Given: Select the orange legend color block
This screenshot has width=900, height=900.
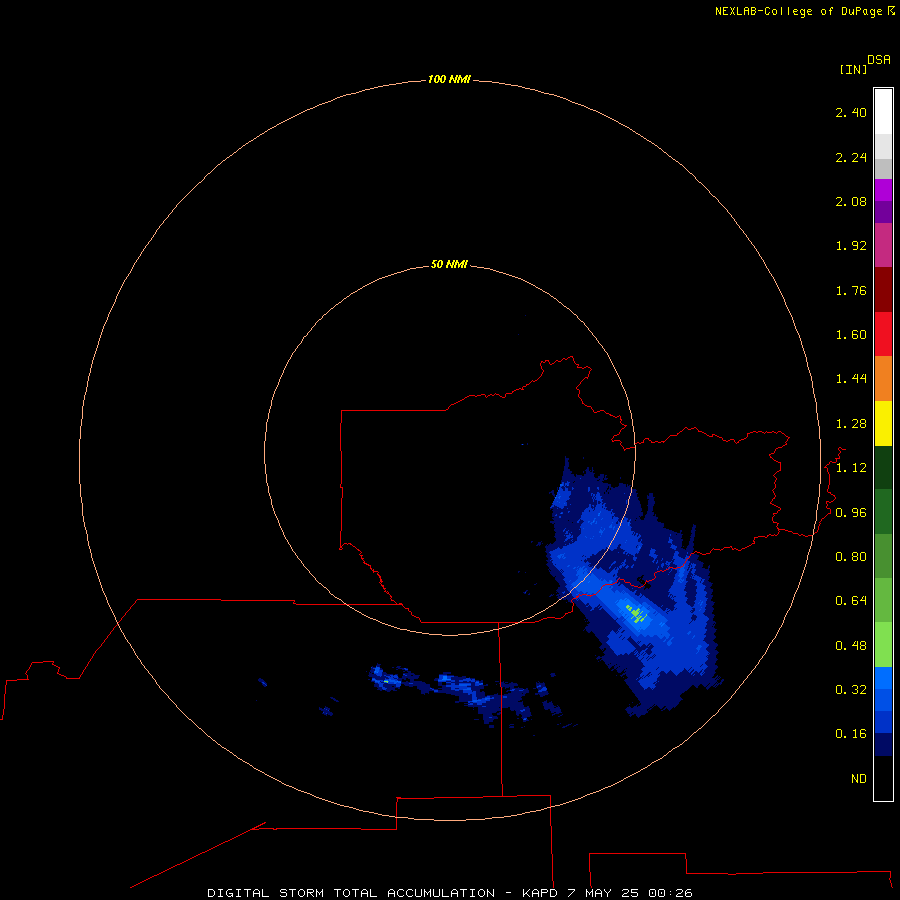Looking at the screenshot, I should coord(883,378).
